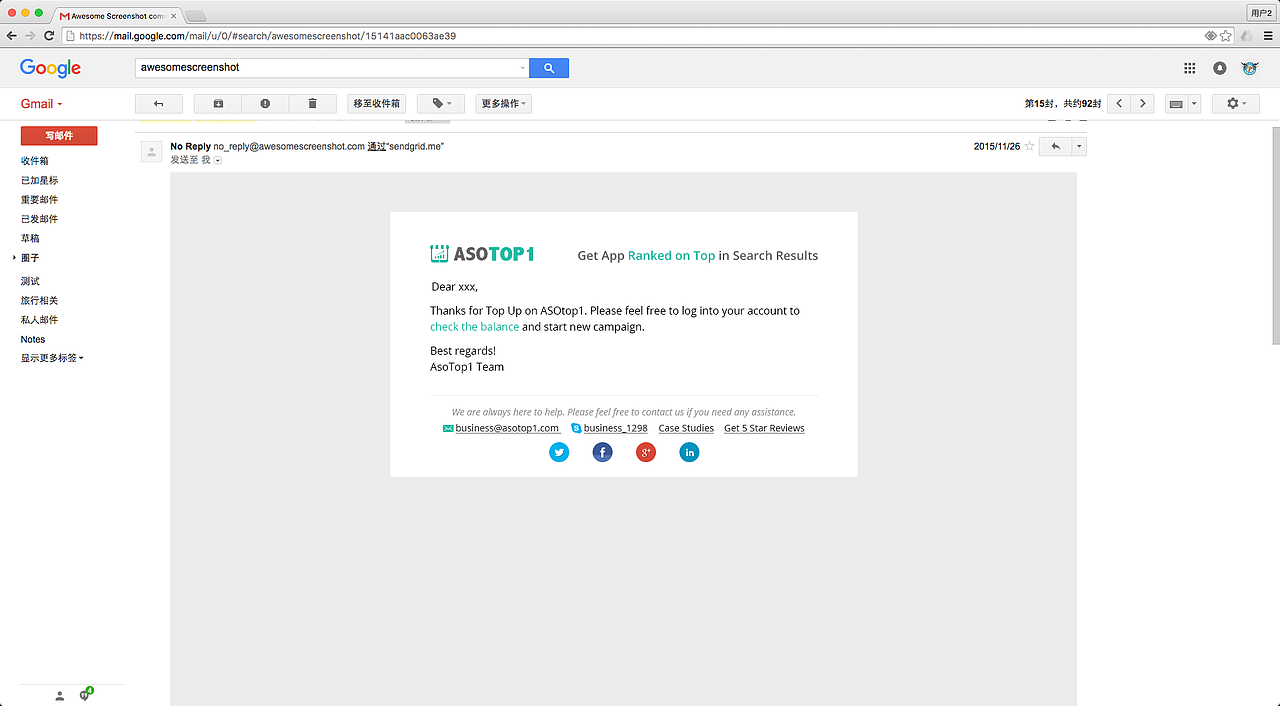
Task: Click business_1298 Skype link
Action: coord(616,428)
